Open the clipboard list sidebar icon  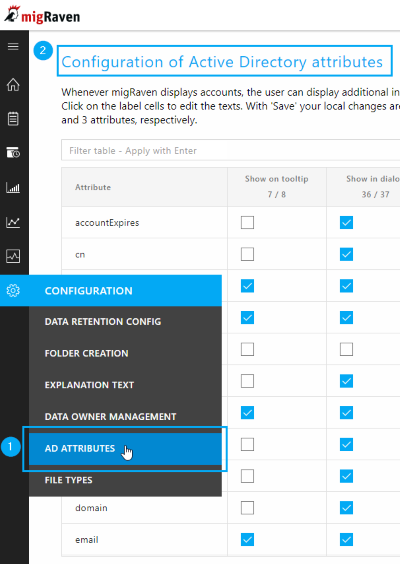click(x=13, y=119)
